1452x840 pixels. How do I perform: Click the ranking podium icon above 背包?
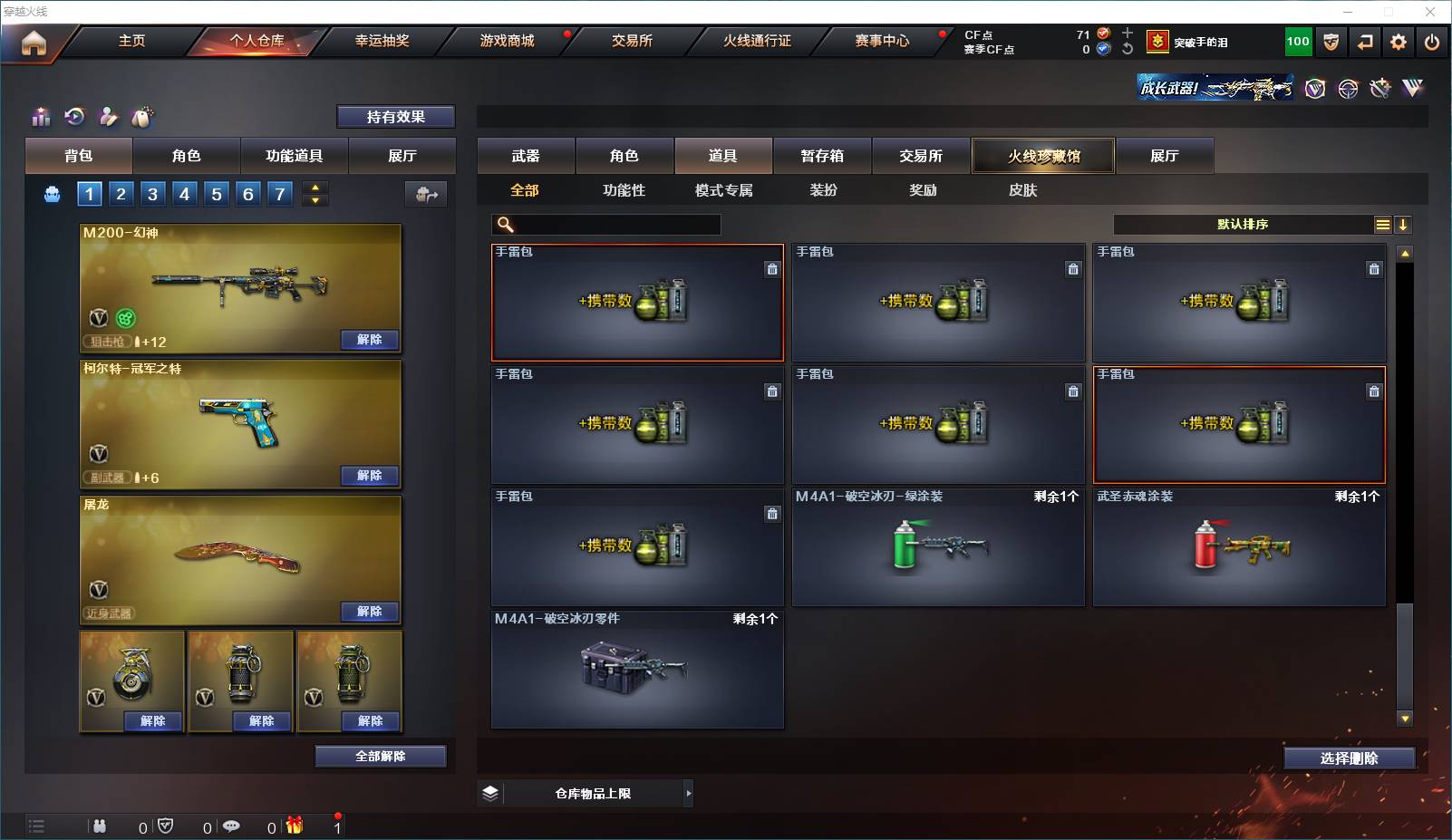pyautogui.click(x=41, y=117)
